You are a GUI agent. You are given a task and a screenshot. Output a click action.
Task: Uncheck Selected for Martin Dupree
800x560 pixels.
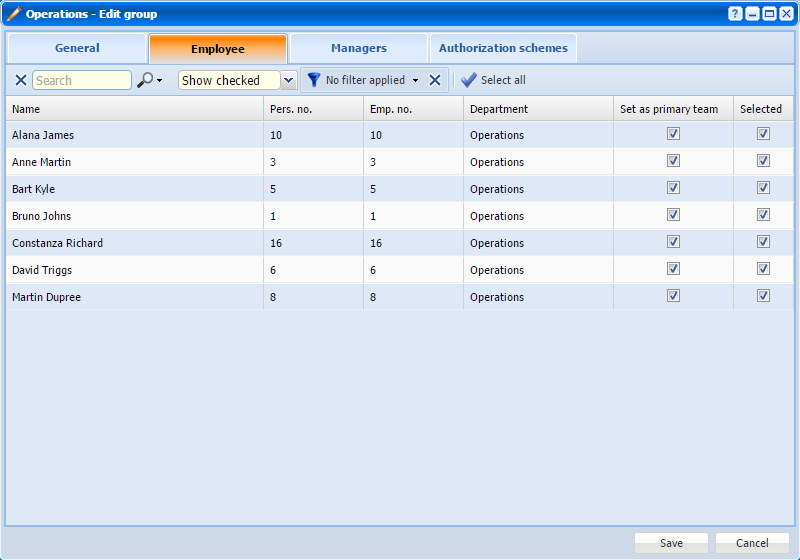coord(763,296)
